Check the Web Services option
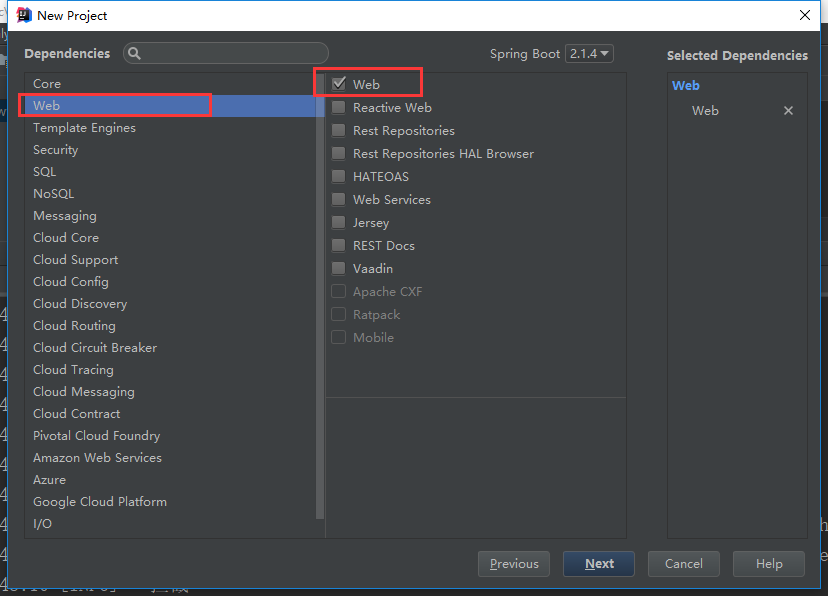The image size is (828, 596). pos(338,200)
